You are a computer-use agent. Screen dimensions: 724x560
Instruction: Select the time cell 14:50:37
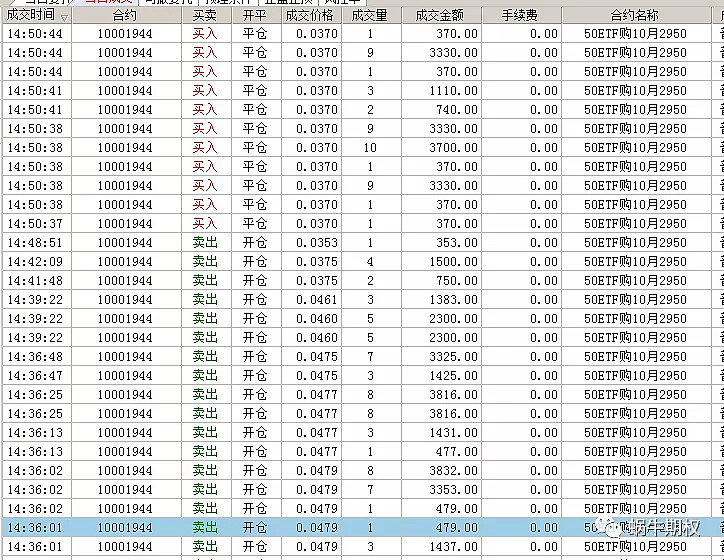pyautogui.click(x=35, y=224)
